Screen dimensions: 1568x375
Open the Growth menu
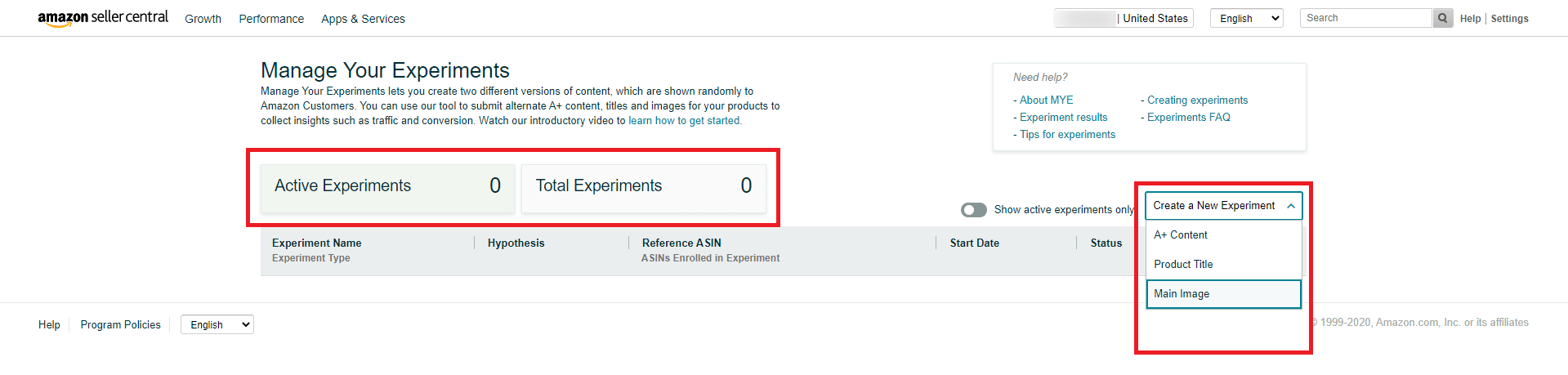(203, 19)
